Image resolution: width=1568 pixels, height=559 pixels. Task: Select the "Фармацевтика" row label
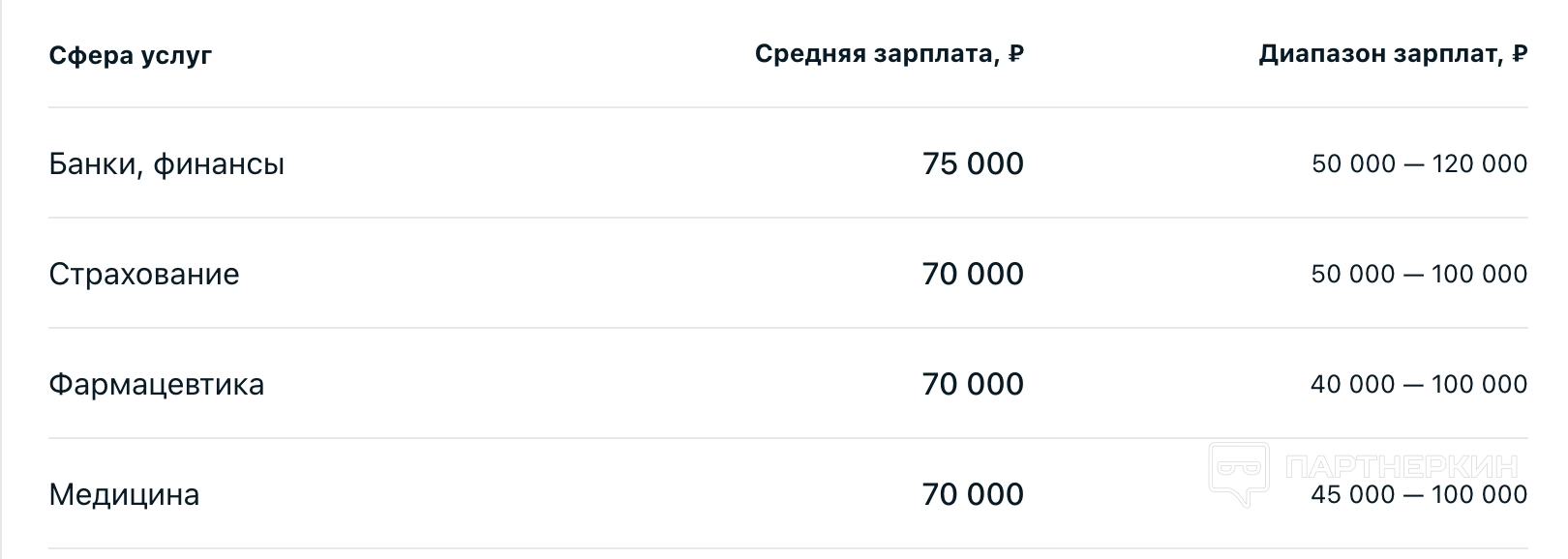coord(156,385)
